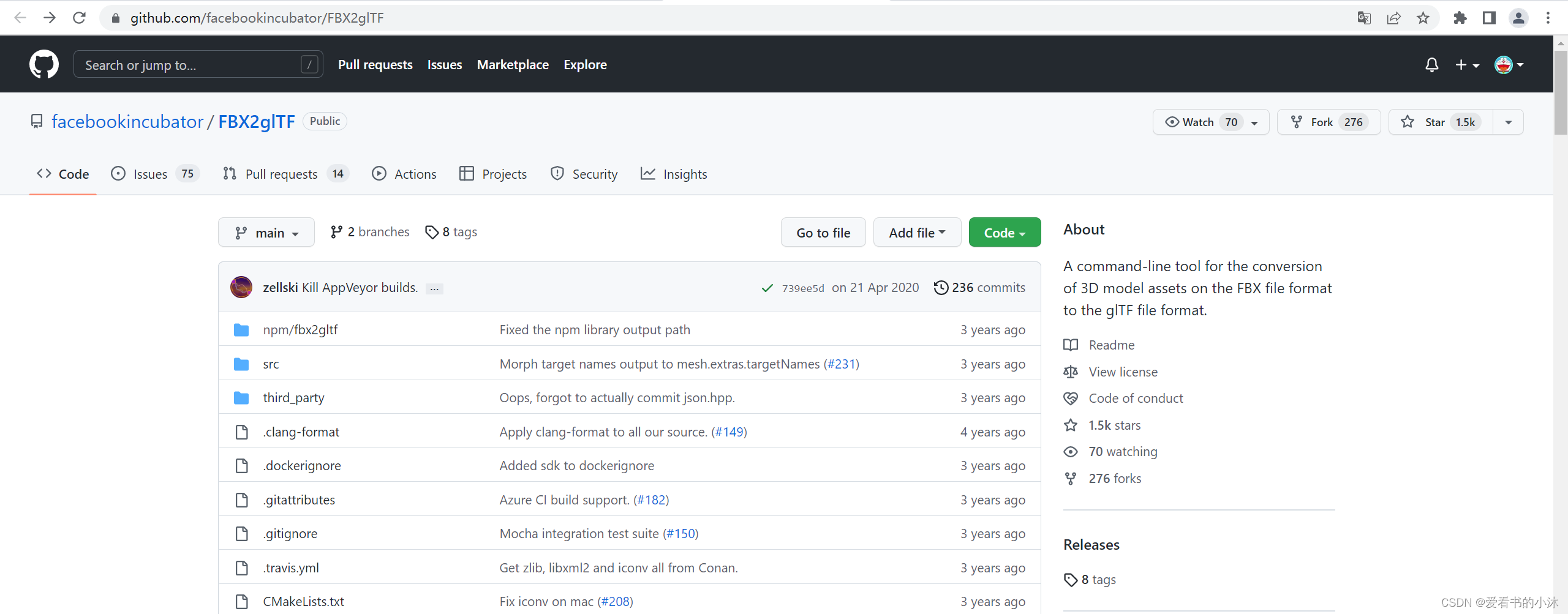
Task: Click the site lock icon in address bar
Action: point(115,18)
